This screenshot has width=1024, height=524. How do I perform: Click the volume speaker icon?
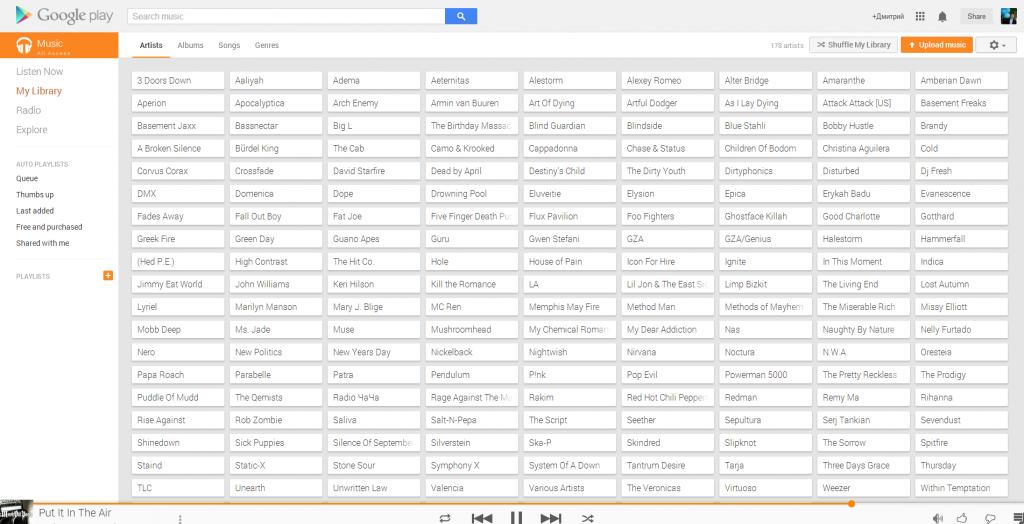tap(938, 518)
